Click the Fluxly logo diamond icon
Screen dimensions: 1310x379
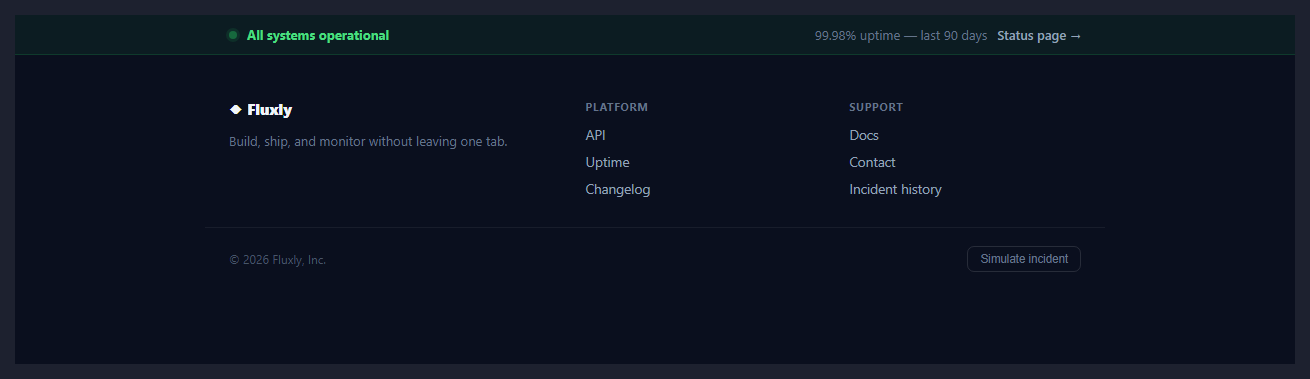[236, 110]
